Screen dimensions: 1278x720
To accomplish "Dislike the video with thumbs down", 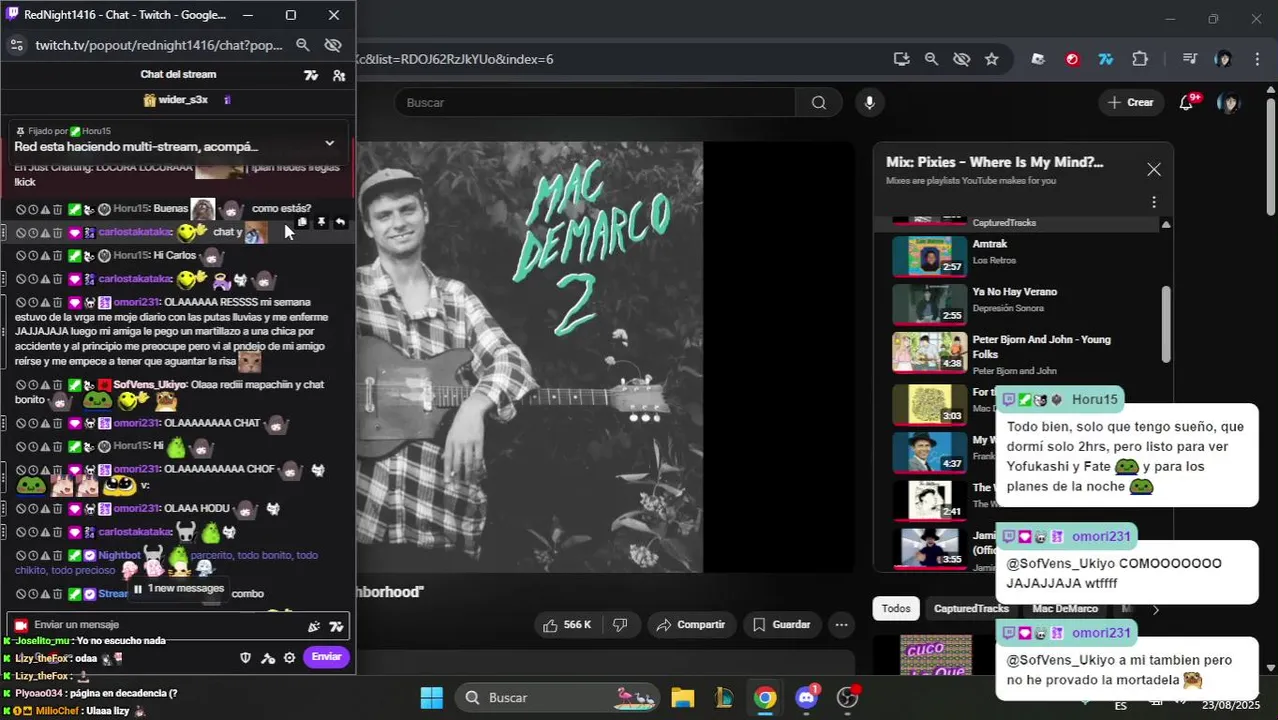I will [620, 625].
